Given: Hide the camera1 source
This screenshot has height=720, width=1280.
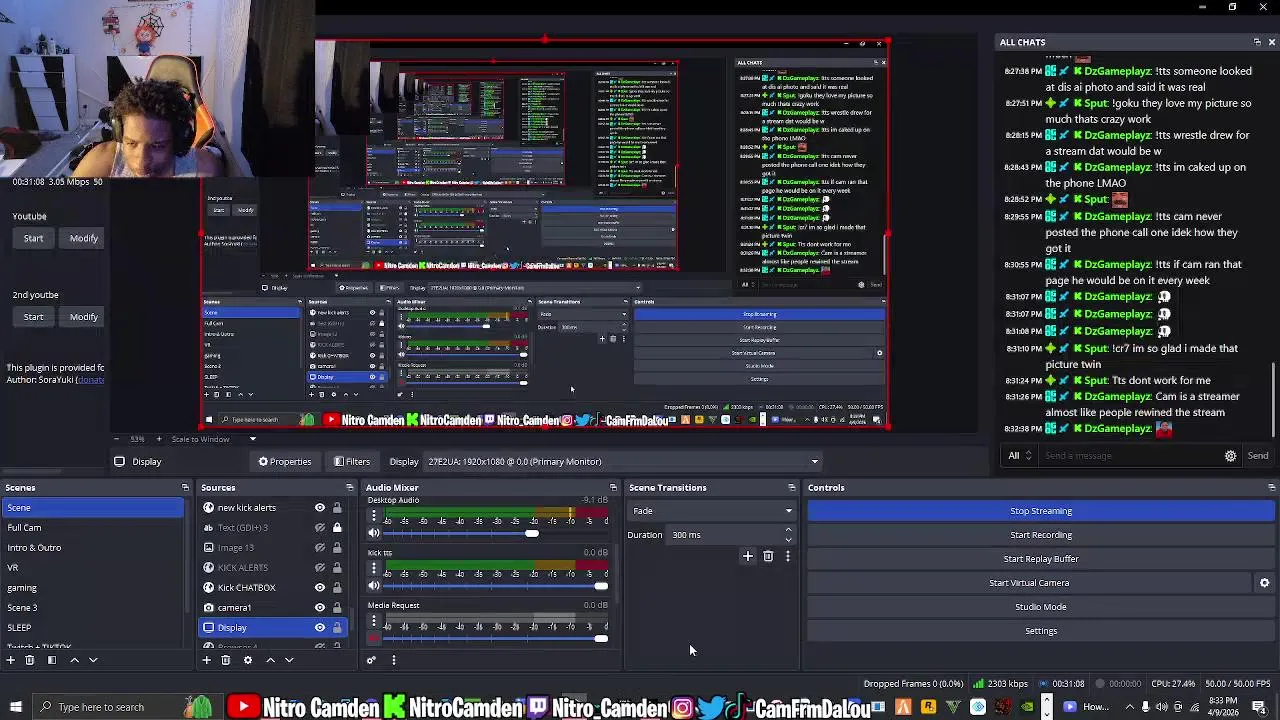Looking at the screenshot, I should (x=320, y=608).
